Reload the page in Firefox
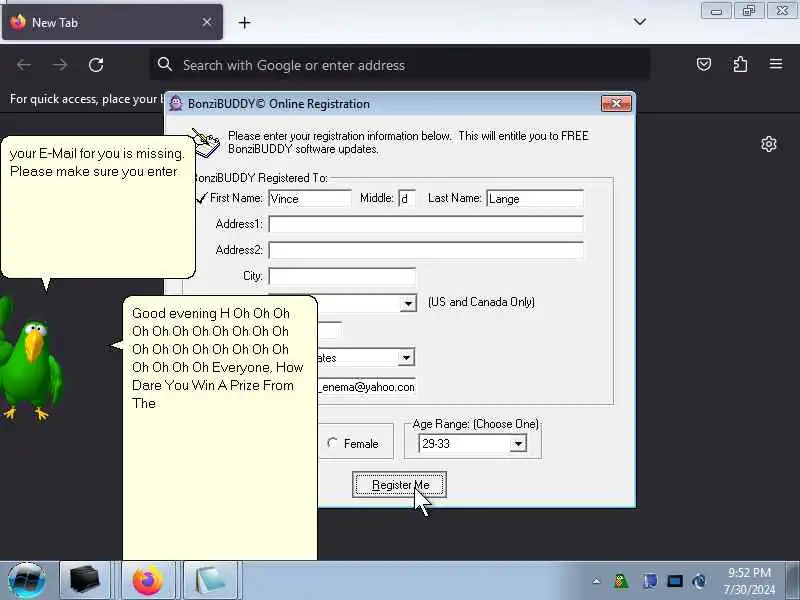The height and width of the screenshot is (600, 800). point(96,65)
